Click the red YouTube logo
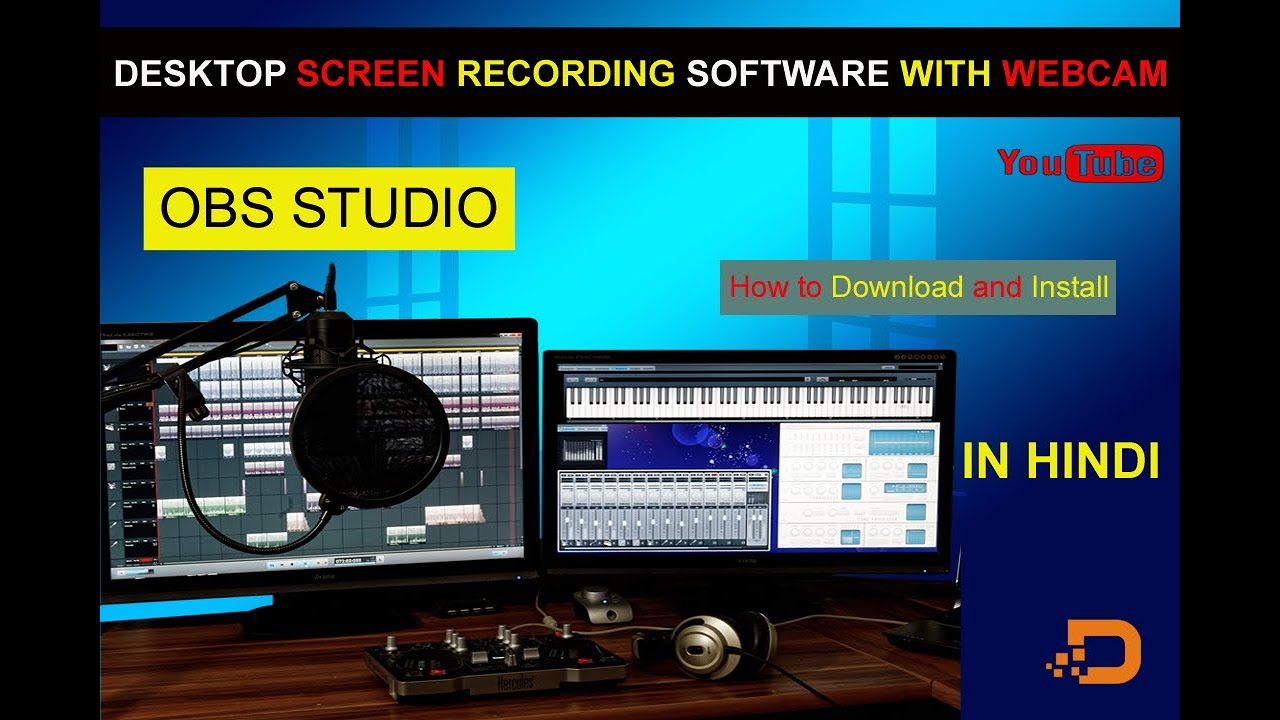The width and height of the screenshot is (1280, 720). click(1080, 163)
